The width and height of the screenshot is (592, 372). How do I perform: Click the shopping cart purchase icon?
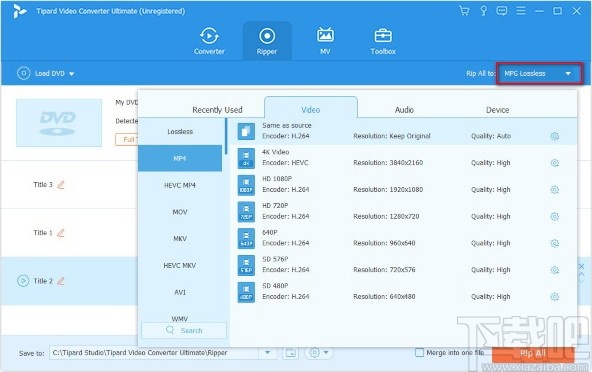click(x=464, y=11)
